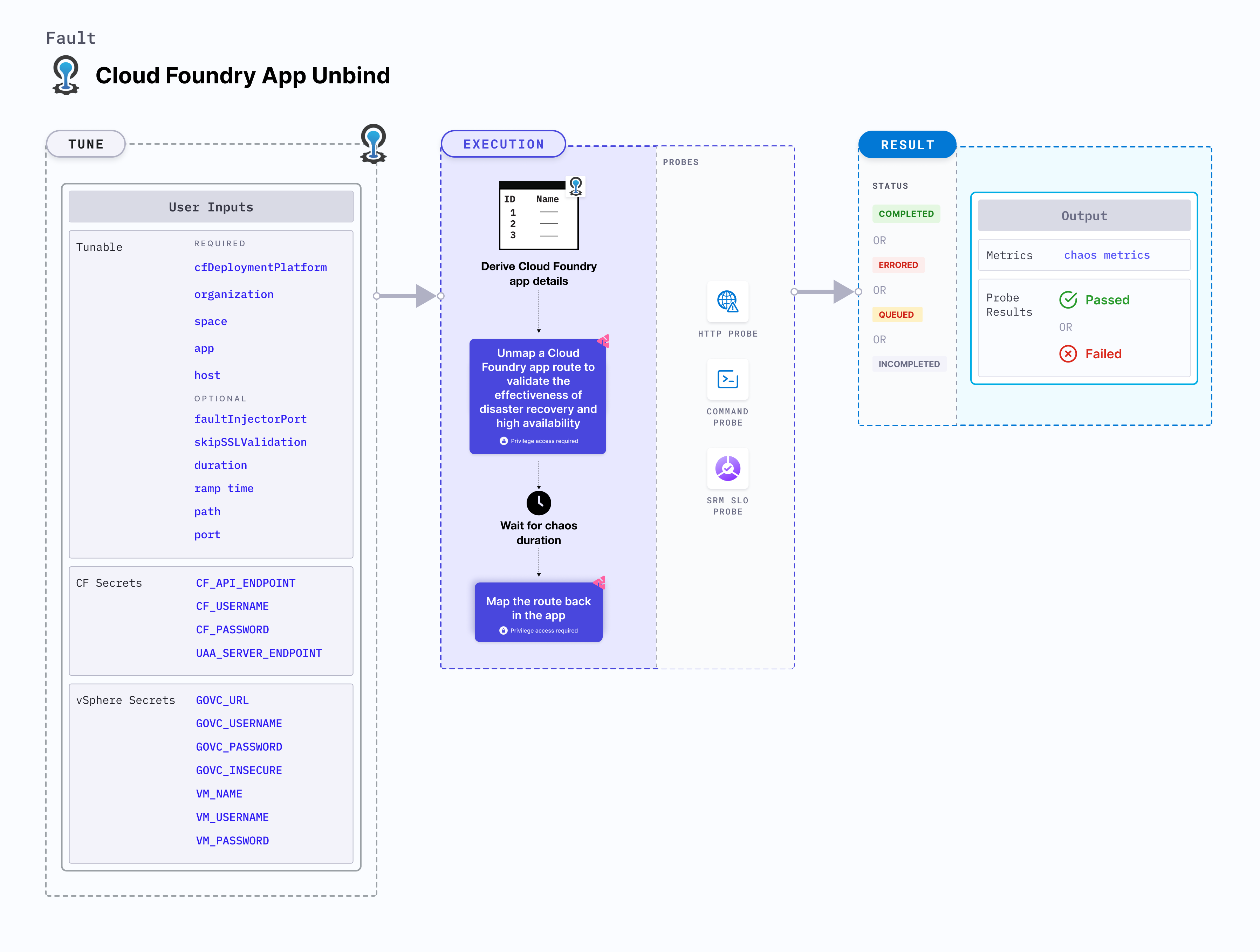Select the TUNE tab label
1260x952 pixels.
point(86,144)
